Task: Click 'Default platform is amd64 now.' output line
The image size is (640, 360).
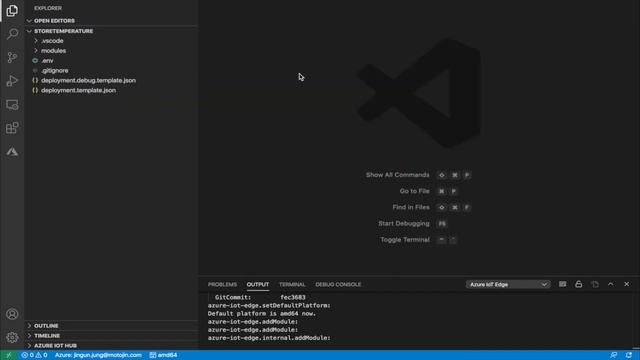Action: point(262,314)
